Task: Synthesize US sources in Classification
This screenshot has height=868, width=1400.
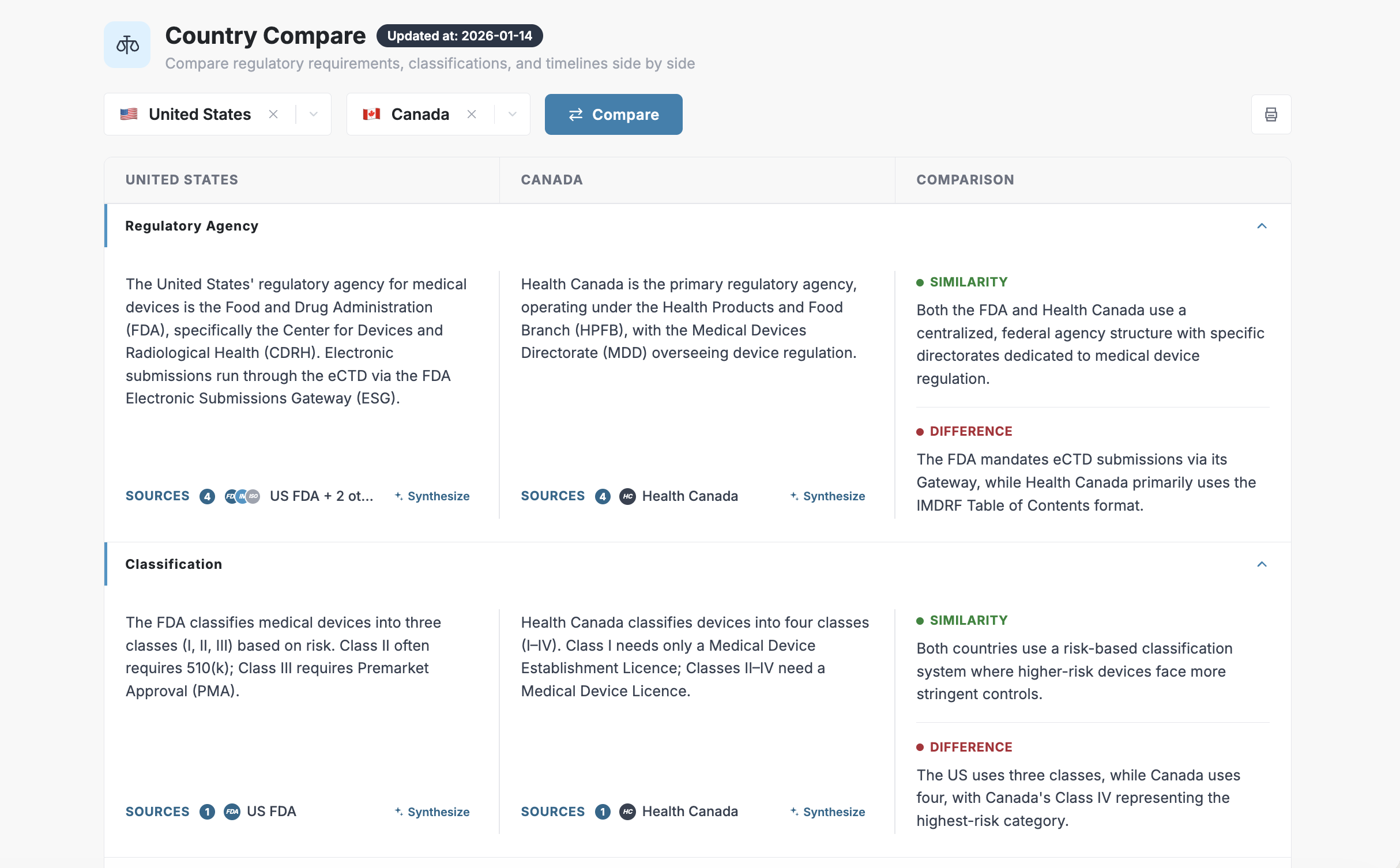Action: click(x=432, y=812)
